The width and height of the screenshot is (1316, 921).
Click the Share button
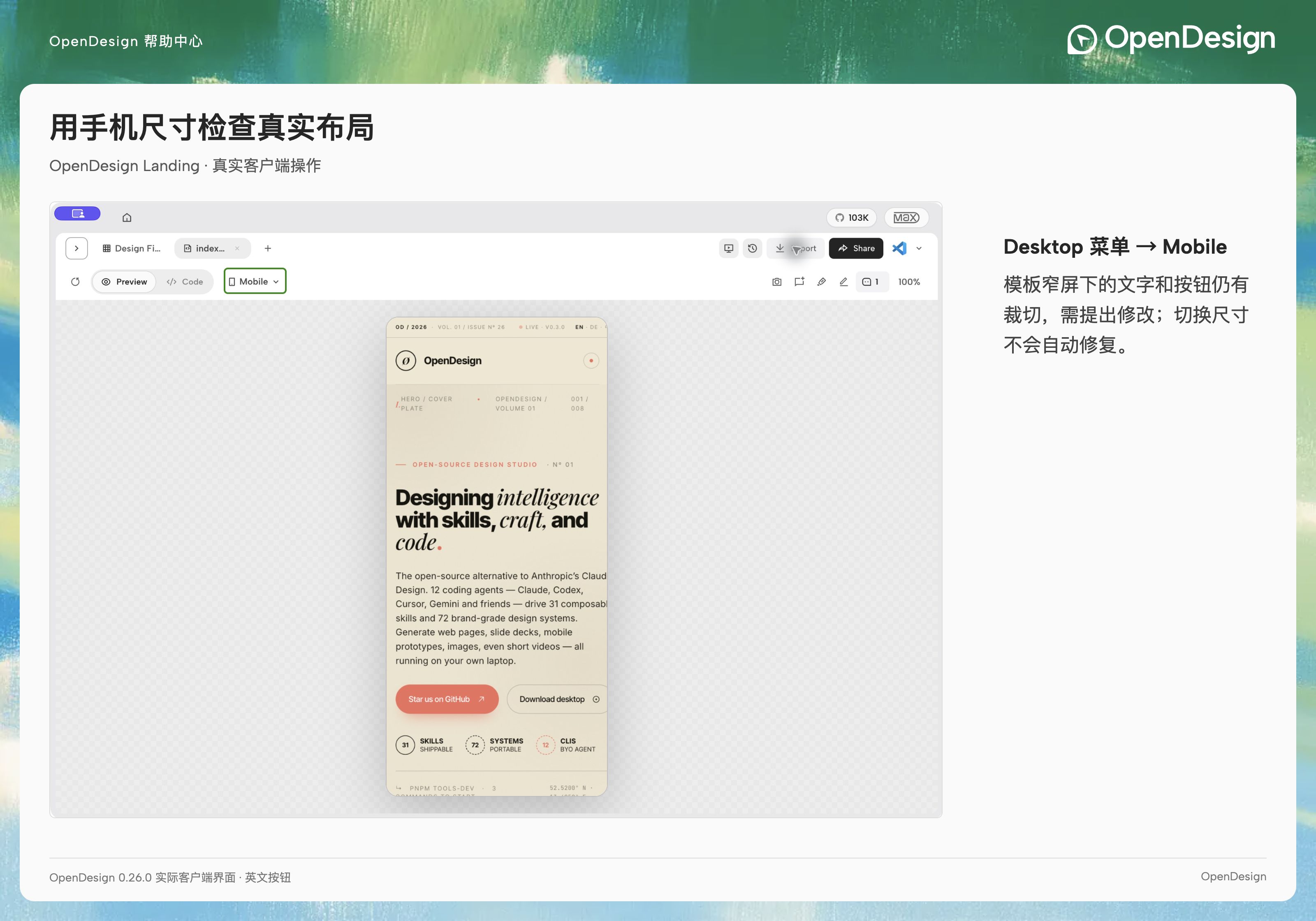pyautogui.click(x=856, y=248)
